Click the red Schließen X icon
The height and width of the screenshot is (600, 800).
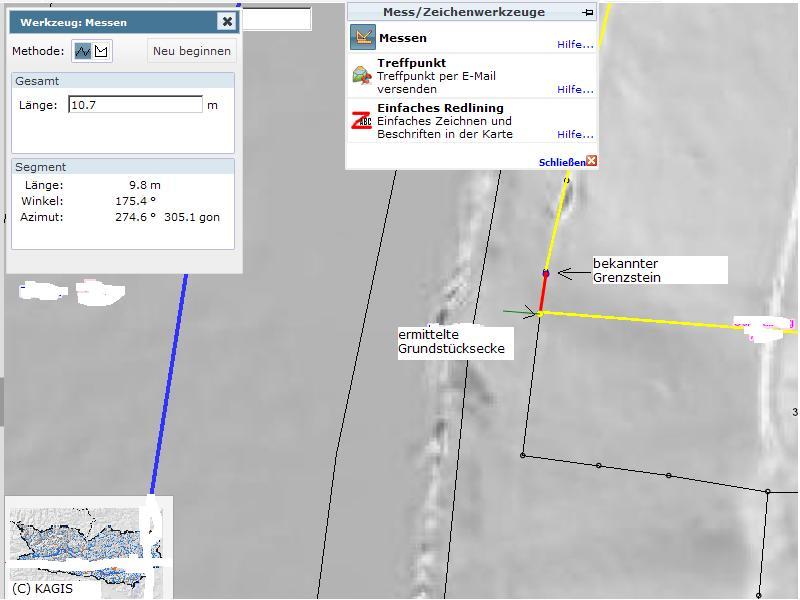(x=592, y=161)
